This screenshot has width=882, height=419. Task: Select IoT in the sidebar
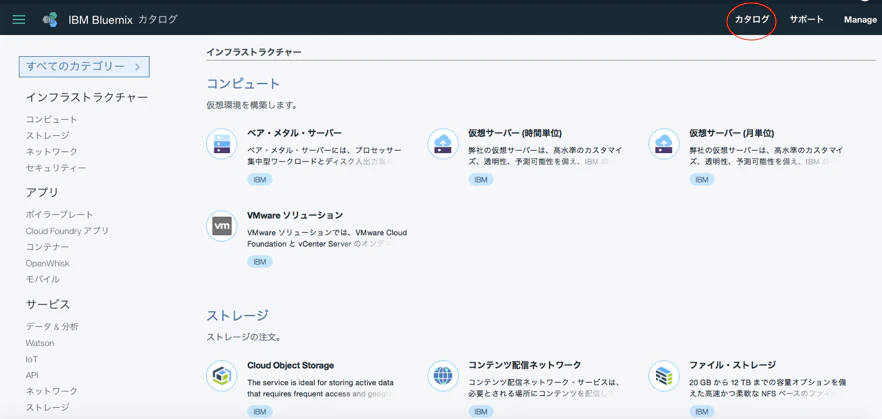pos(32,359)
